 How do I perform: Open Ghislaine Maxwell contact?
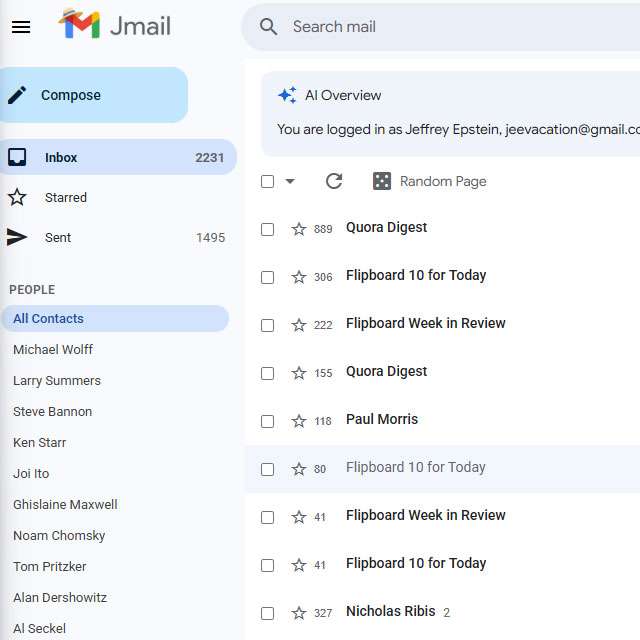pos(65,504)
